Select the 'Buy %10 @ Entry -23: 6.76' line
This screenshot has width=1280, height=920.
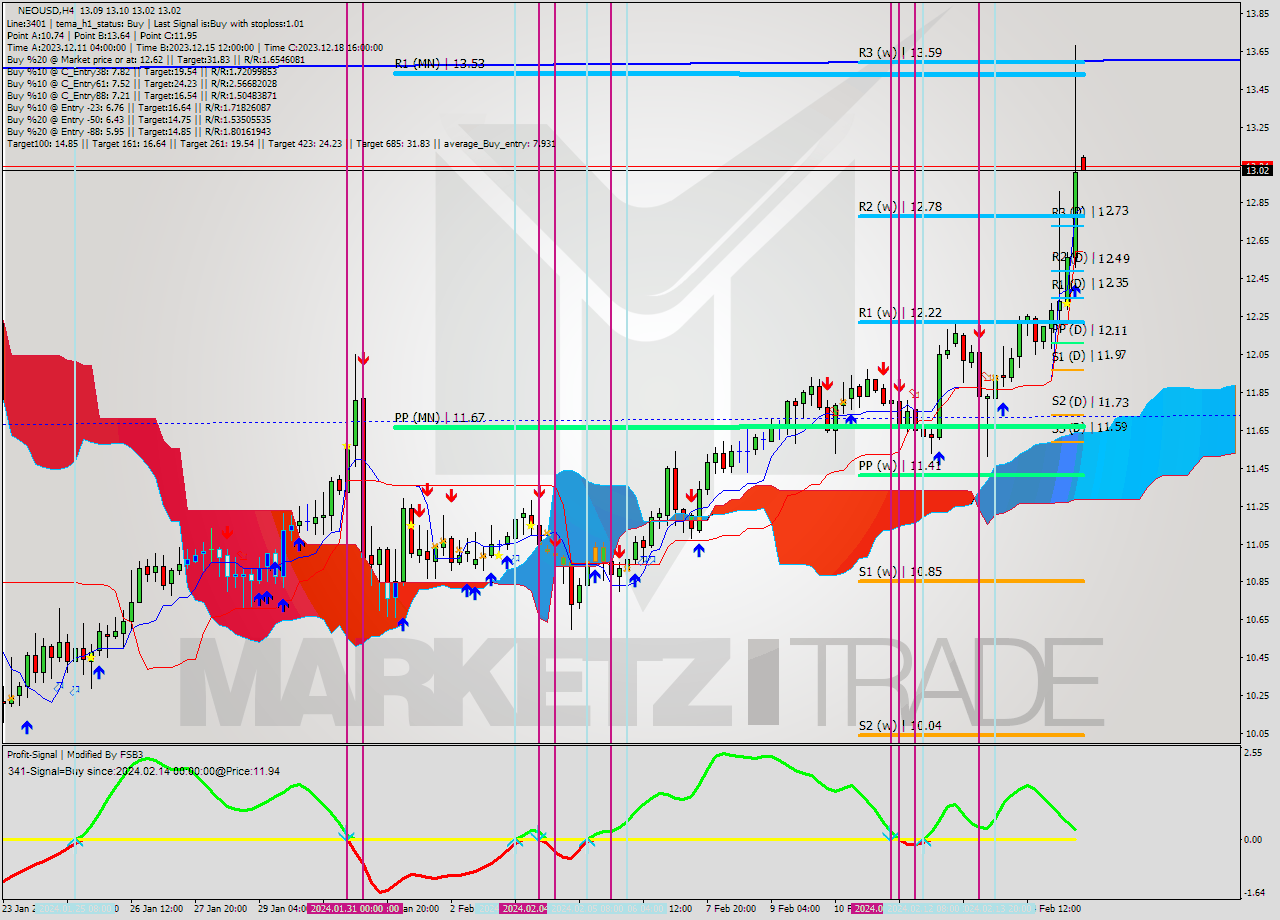pos(138,107)
